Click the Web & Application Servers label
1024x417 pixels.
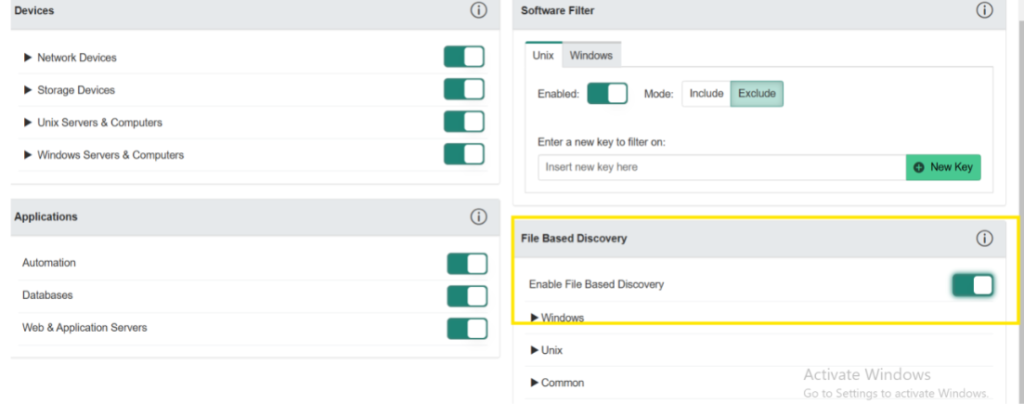[x=85, y=328]
